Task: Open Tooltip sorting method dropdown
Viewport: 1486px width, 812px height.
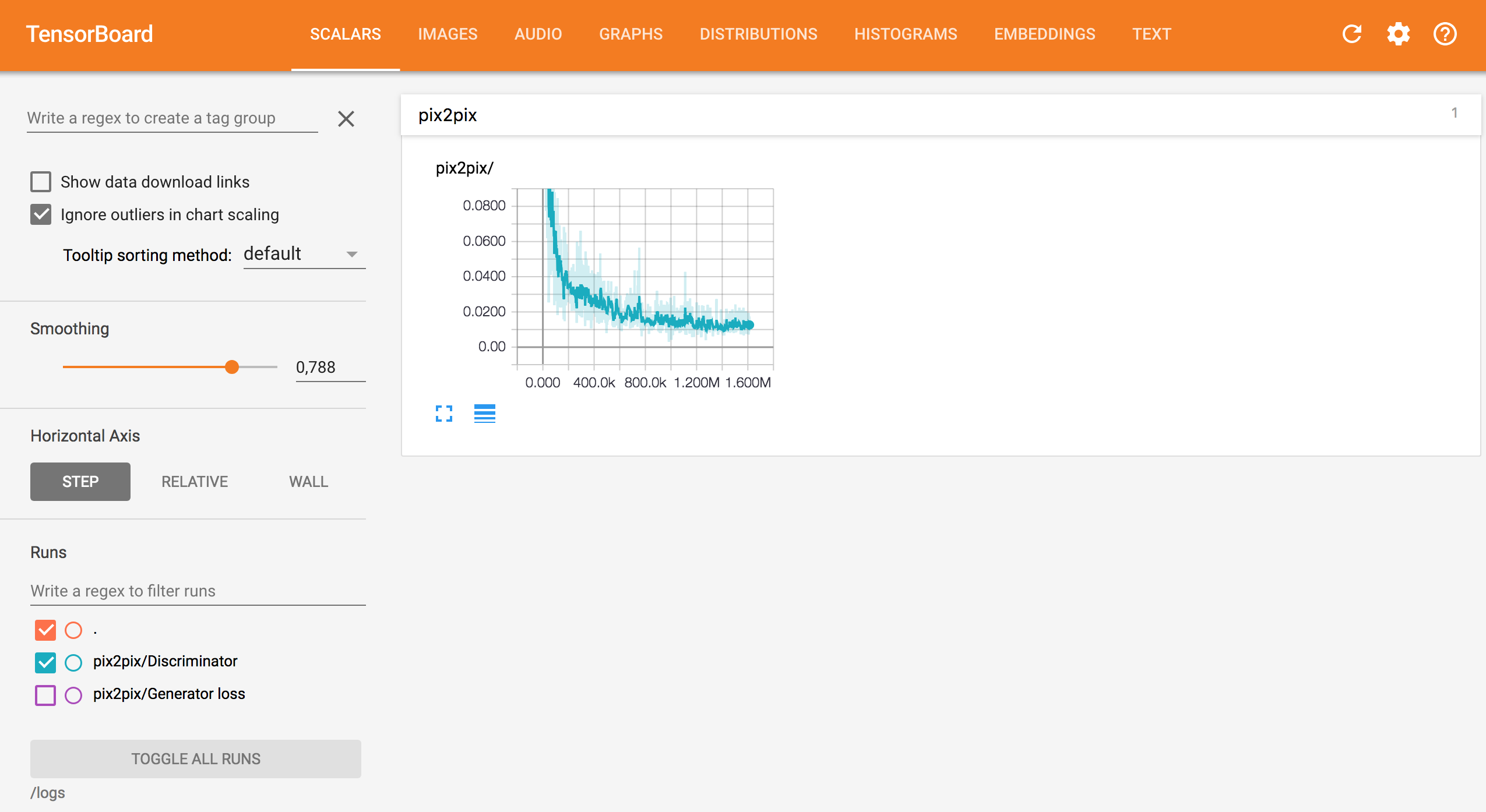Action: coord(304,255)
